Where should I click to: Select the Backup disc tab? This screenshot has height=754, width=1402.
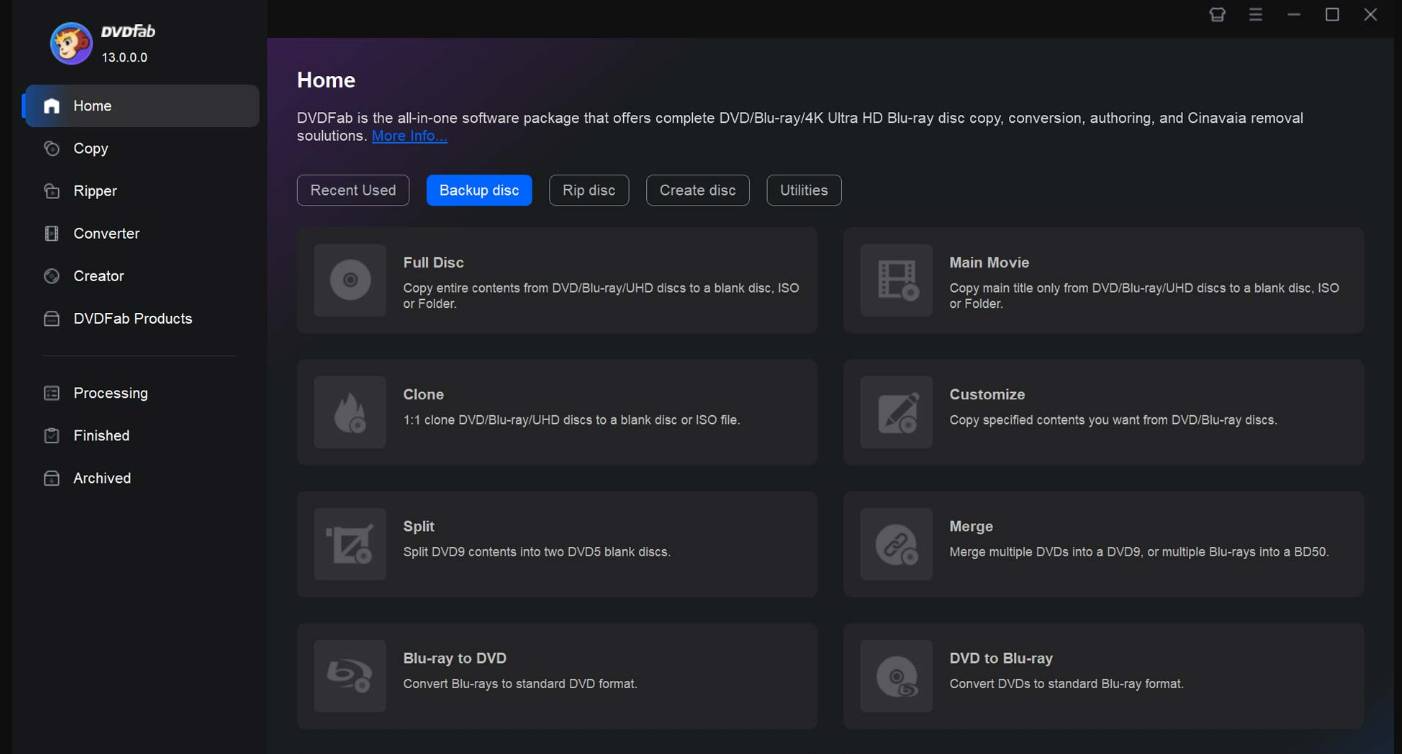pos(479,190)
